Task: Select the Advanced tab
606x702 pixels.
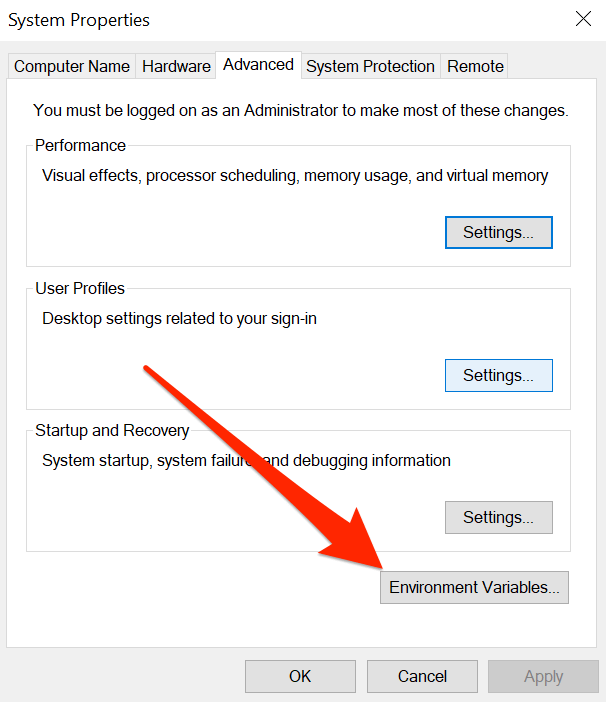Action: tap(258, 64)
